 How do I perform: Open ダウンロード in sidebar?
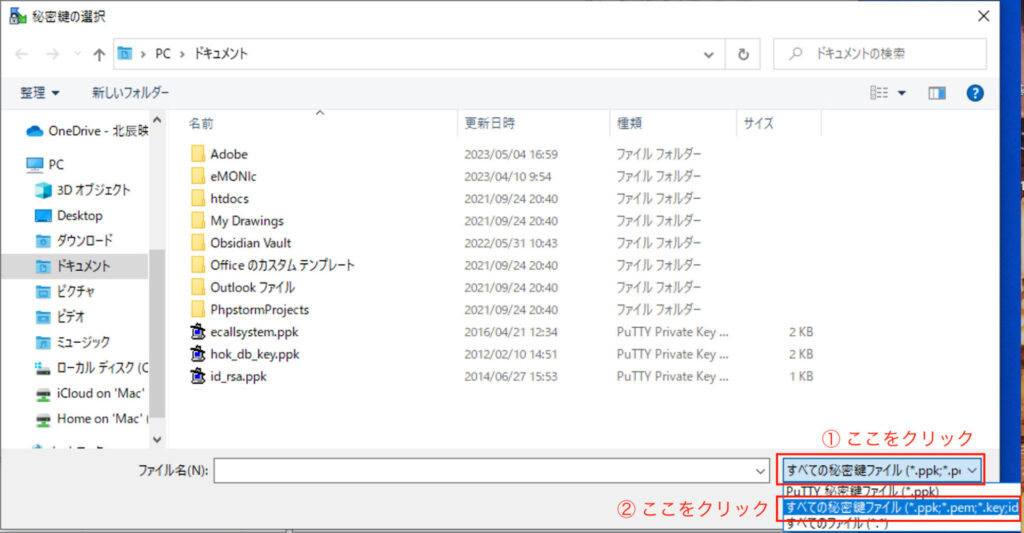tap(74, 241)
